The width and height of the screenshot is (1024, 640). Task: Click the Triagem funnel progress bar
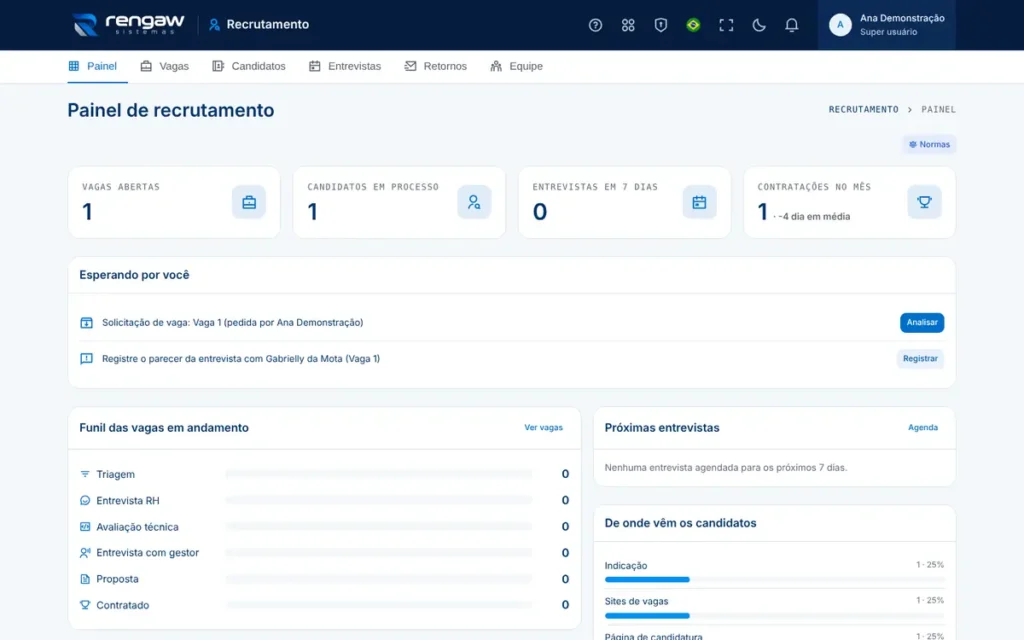(x=379, y=474)
